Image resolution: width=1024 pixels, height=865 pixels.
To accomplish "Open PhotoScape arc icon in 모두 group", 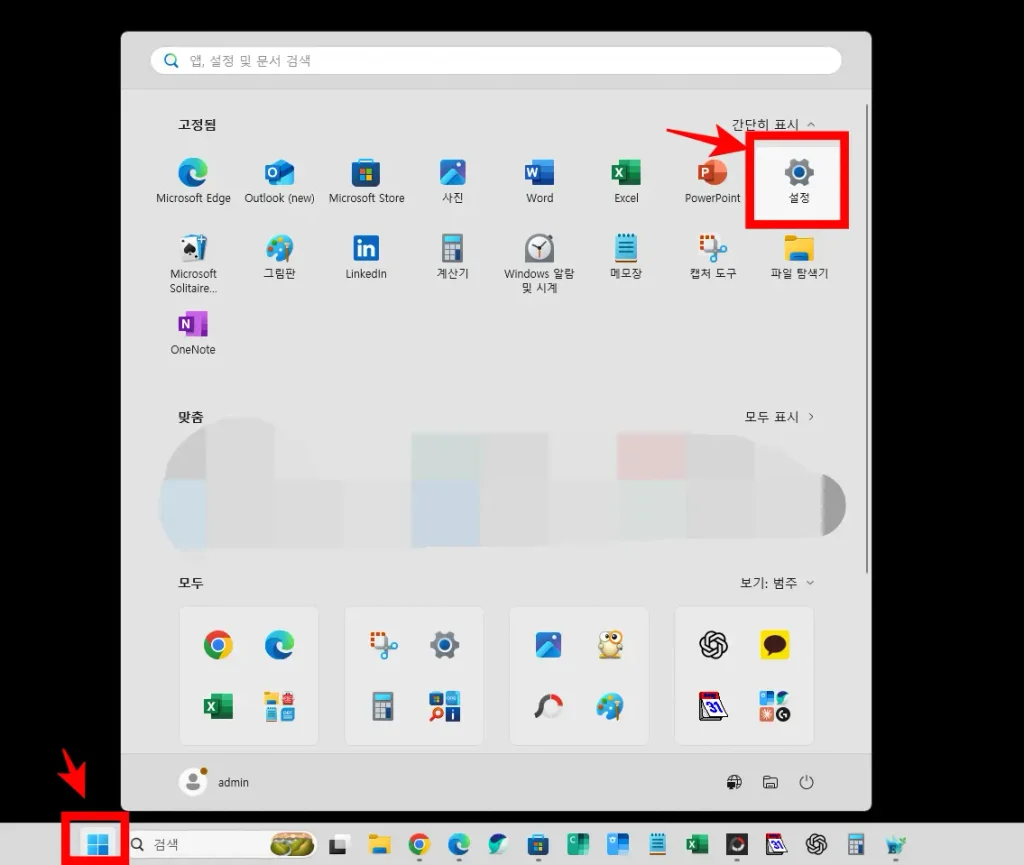I will coord(548,706).
